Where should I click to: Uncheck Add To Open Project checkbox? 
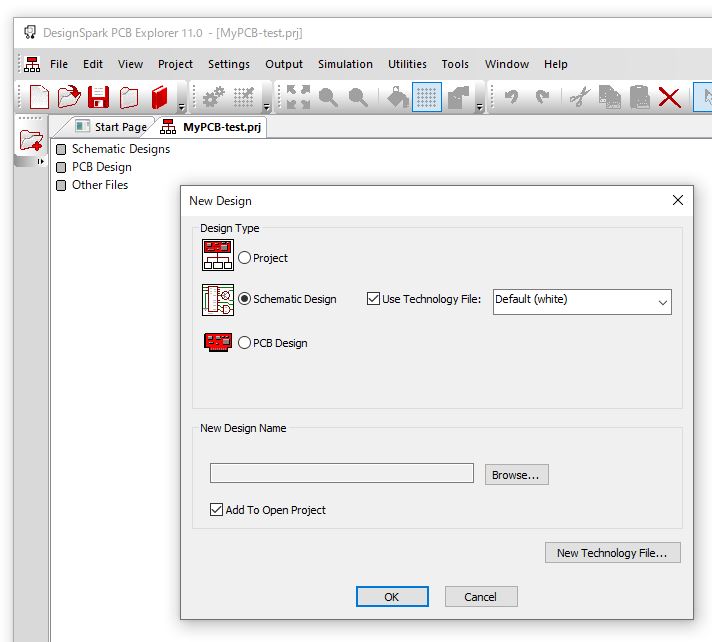(217, 510)
